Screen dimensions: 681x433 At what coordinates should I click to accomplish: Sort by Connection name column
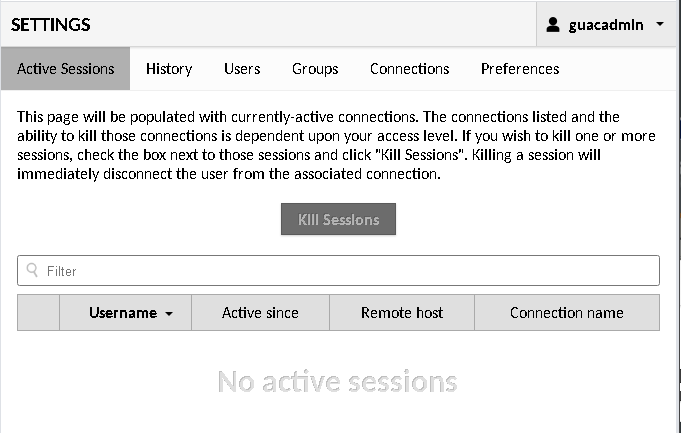pyautogui.click(x=567, y=313)
